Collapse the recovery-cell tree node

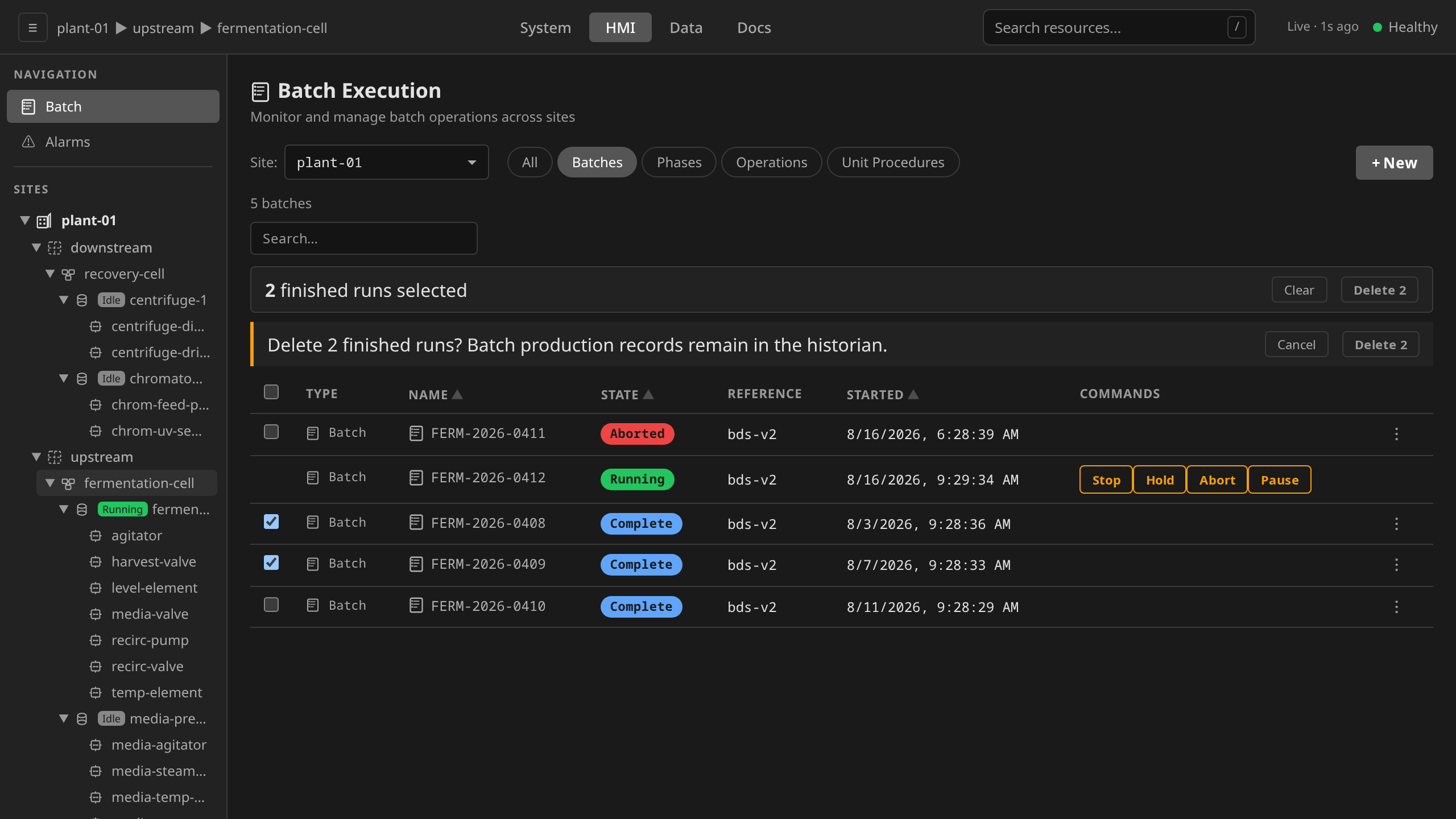(50, 274)
